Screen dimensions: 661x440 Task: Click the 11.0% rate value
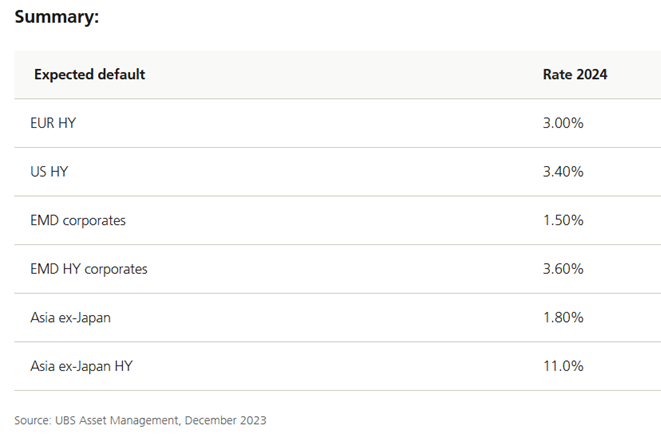pos(563,366)
